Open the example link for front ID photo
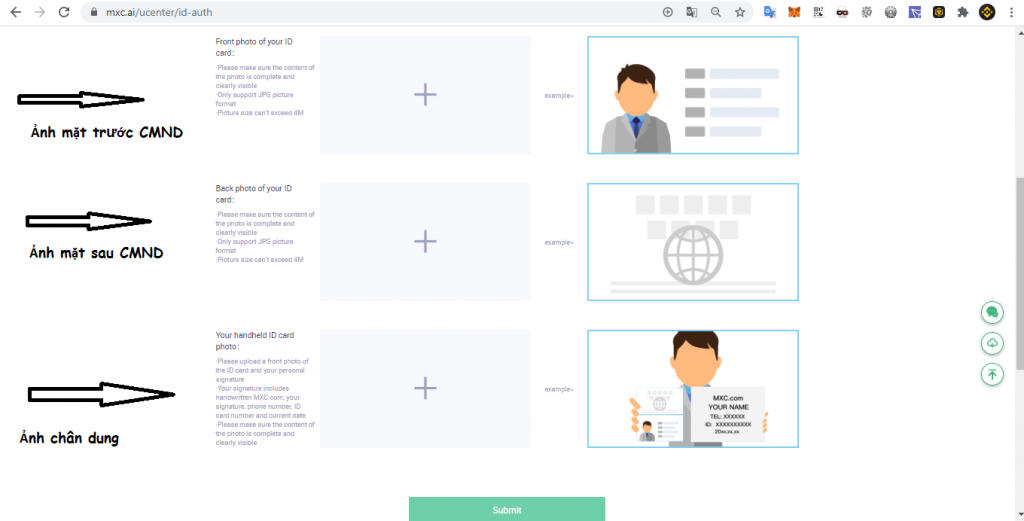This screenshot has height=521, width=1024. click(x=559, y=96)
